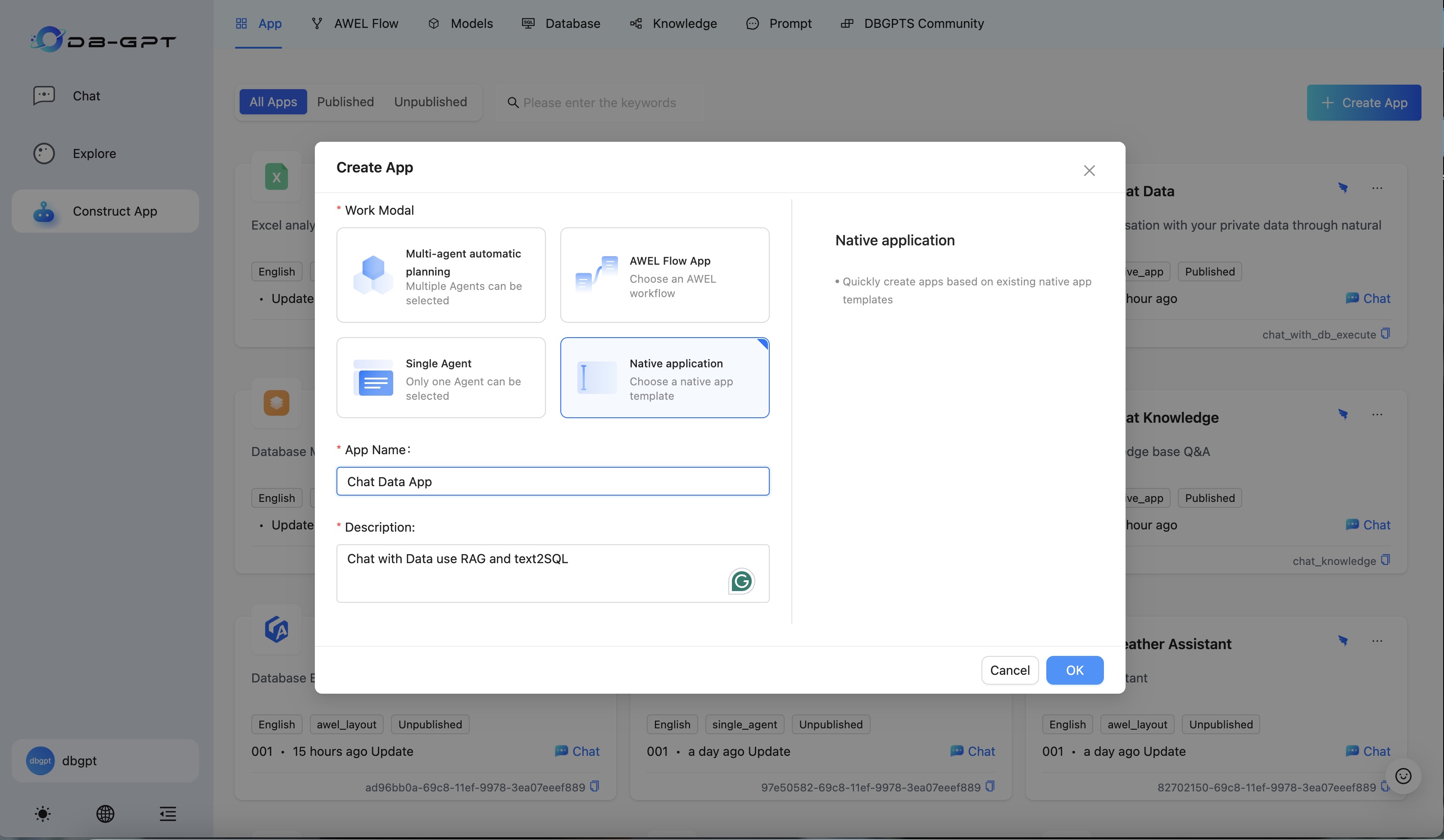
Task: Click the App Name input field
Action: click(552, 482)
